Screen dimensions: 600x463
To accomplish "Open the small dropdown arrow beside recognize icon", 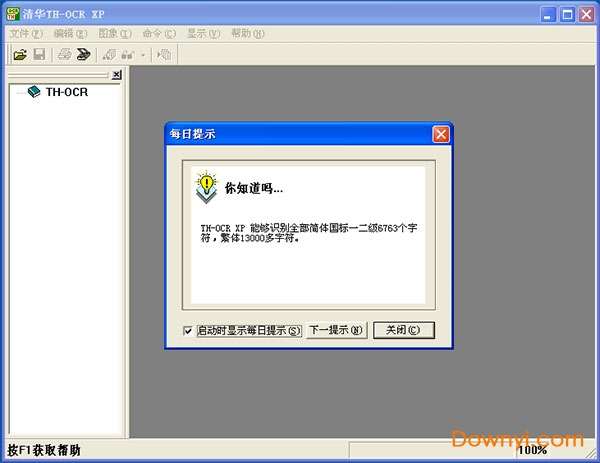I will click(x=143, y=55).
